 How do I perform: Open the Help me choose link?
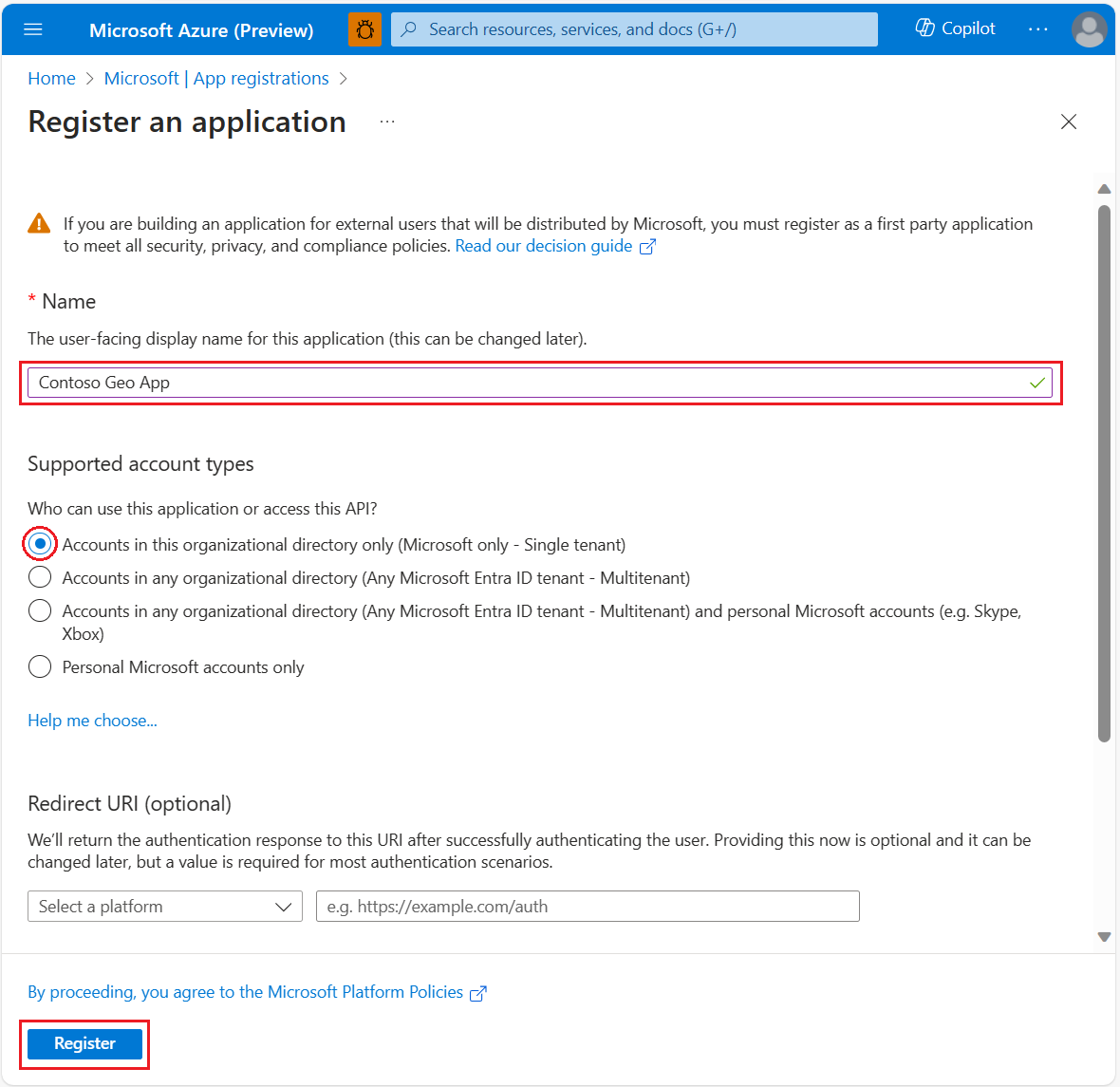[x=92, y=721]
